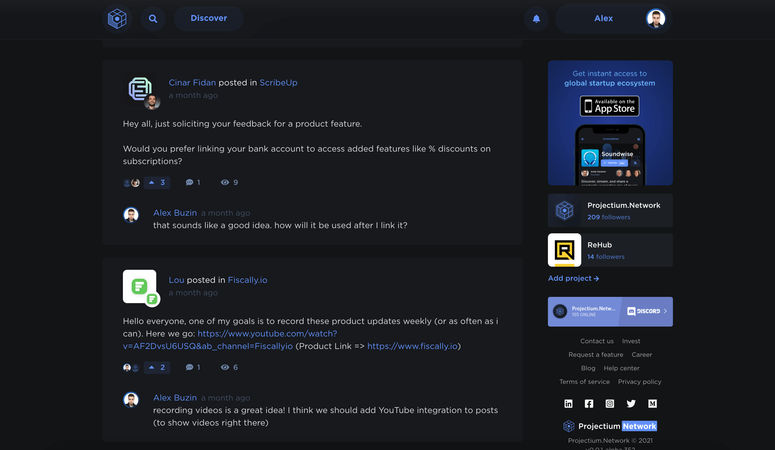The height and width of the screenshot is (450, 775).
Task: Open the Alex profile menu
Action: (x=613, y=19)
